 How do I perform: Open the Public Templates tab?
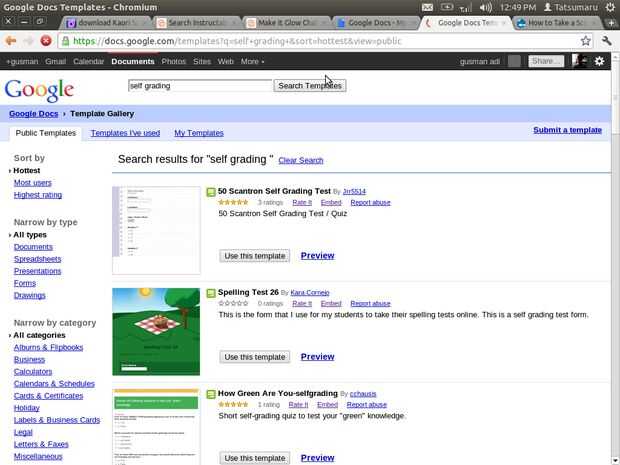(45, 133)
